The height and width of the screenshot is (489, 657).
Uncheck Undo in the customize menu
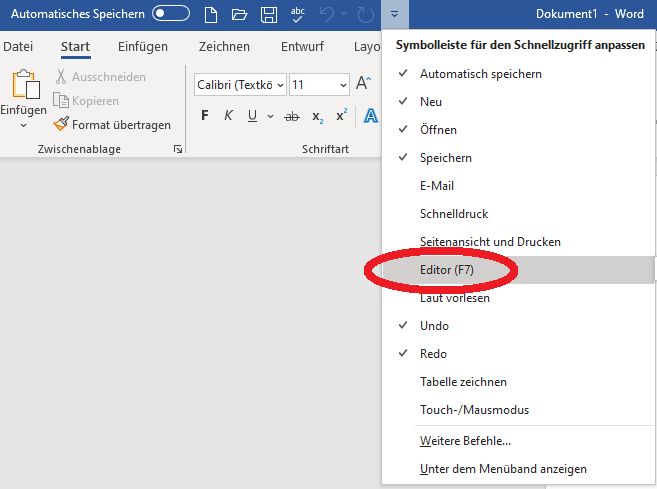click(518, 326)
